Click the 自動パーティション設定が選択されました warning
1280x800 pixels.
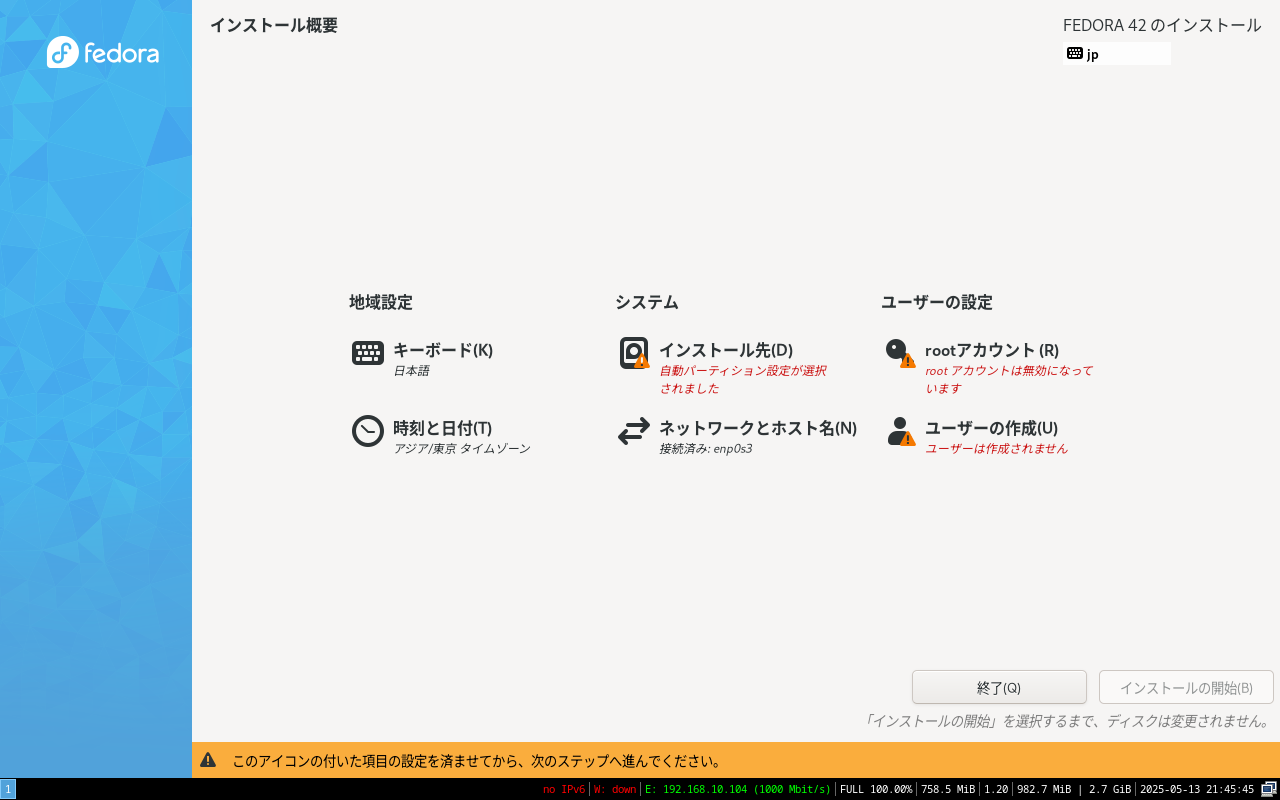point(743,379)
